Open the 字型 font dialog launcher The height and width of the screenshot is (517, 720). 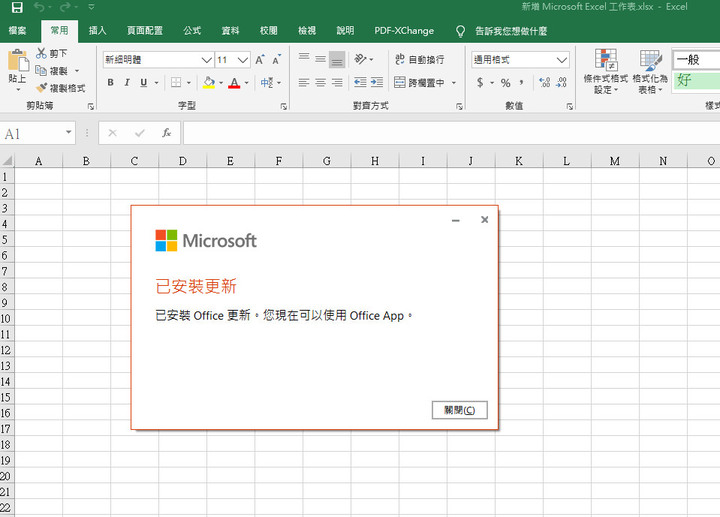pos(284,106)
